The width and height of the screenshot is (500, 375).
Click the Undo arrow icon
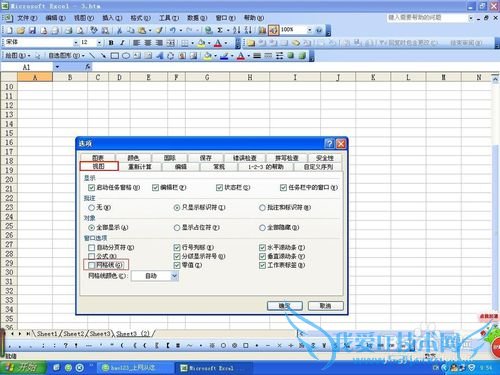tap(172, 30)
